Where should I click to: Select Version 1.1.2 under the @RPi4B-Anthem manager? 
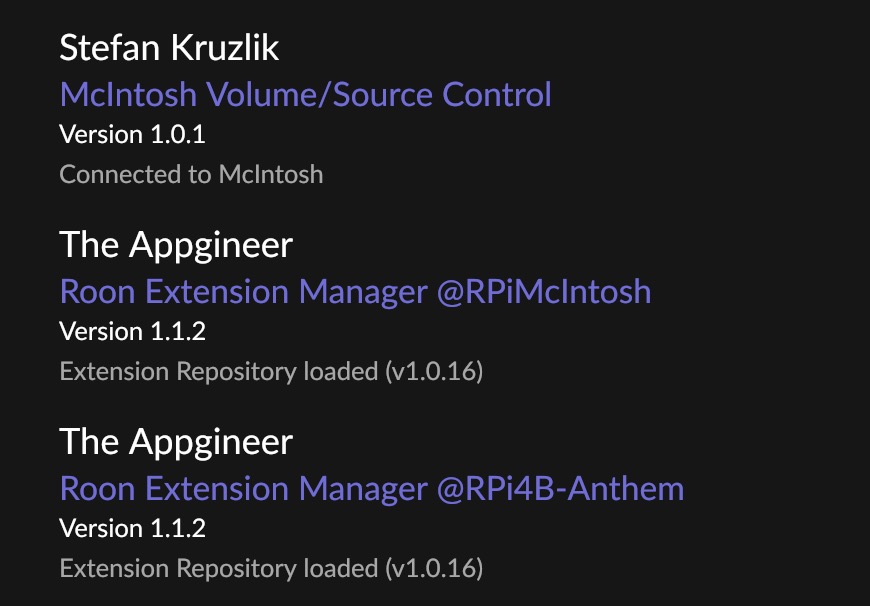pyautogui.click(x=132, y=528)
